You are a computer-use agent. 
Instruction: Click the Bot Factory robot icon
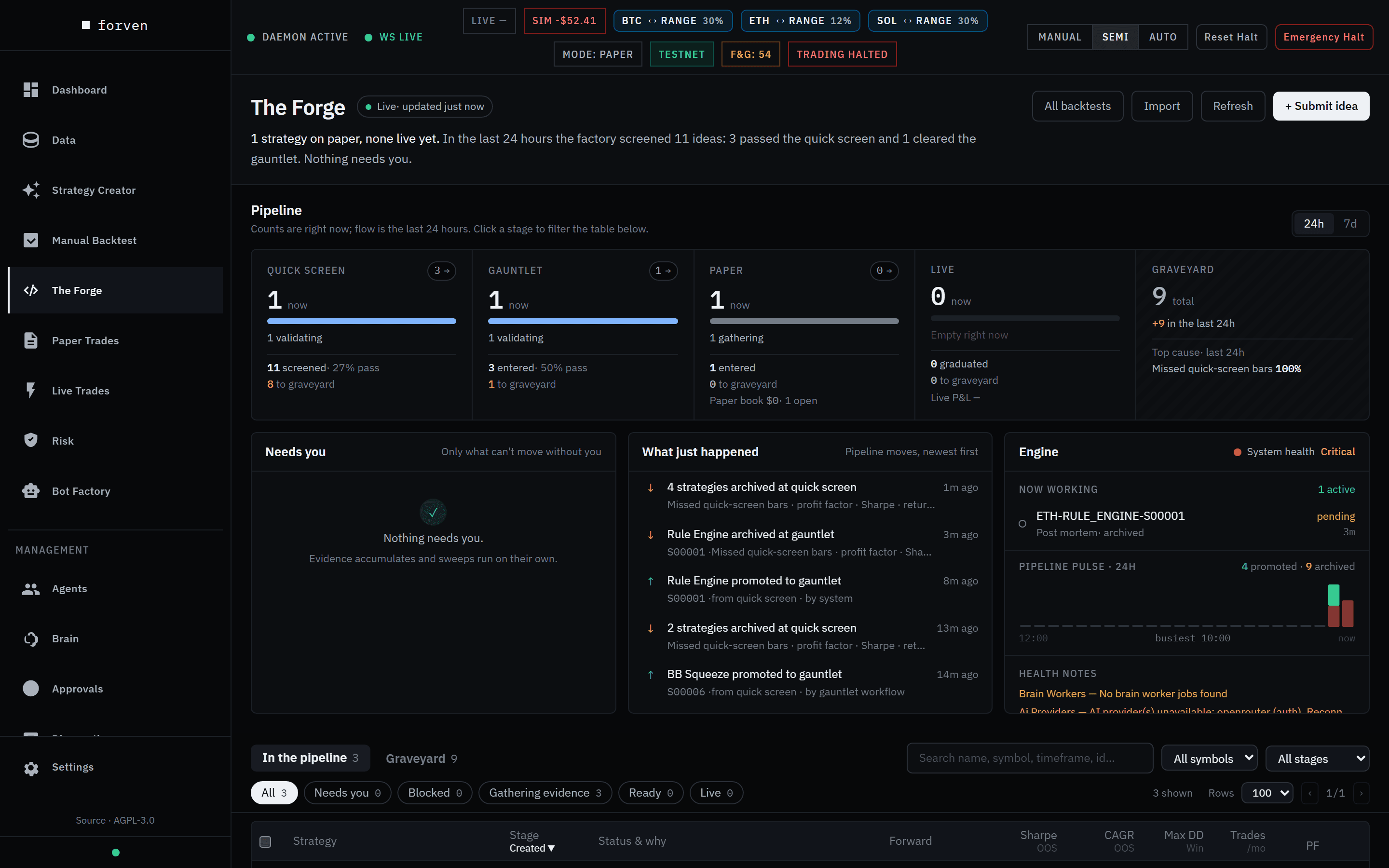point(30,491)
